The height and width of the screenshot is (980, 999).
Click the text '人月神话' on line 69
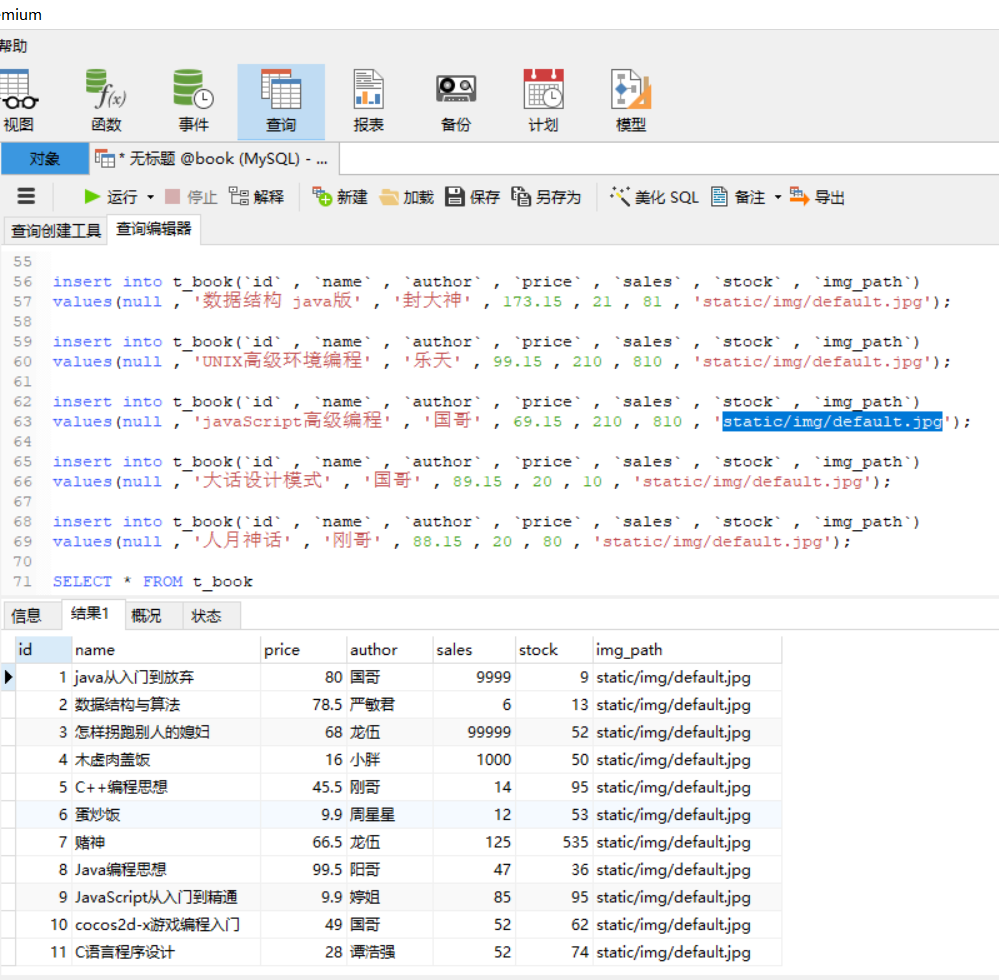click(242, 540)
